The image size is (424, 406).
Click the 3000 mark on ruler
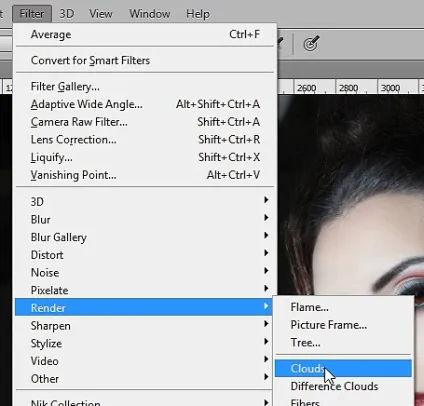[390, 88]
